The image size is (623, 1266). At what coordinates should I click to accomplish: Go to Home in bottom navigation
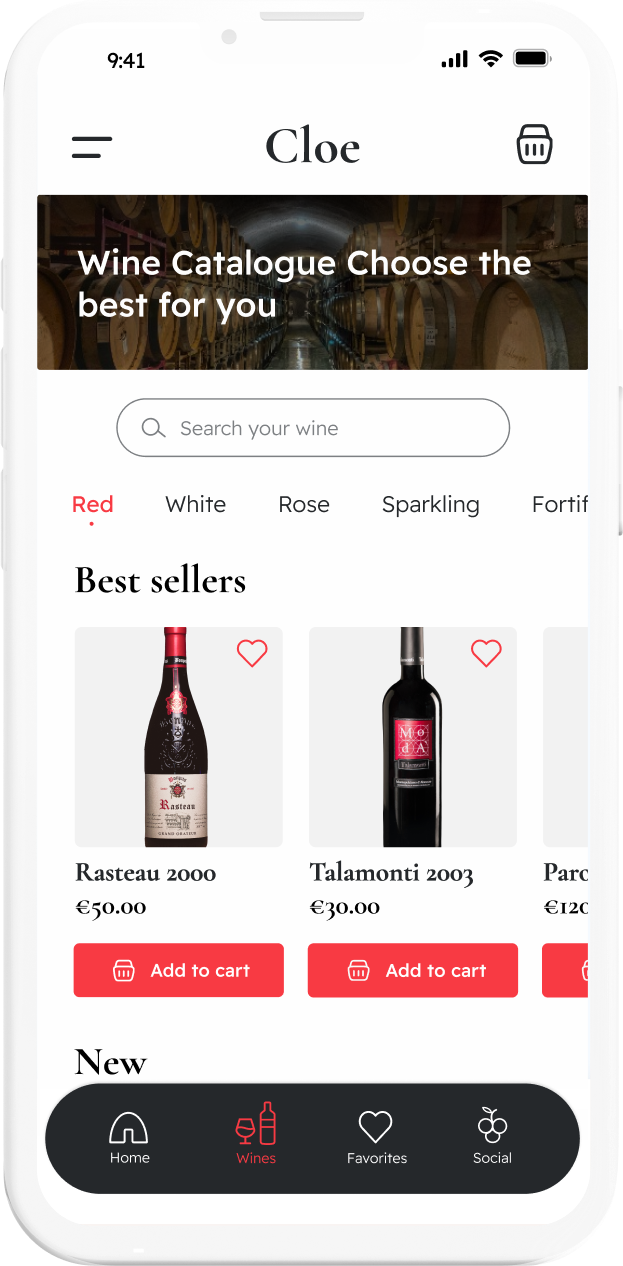point(129,1137)
